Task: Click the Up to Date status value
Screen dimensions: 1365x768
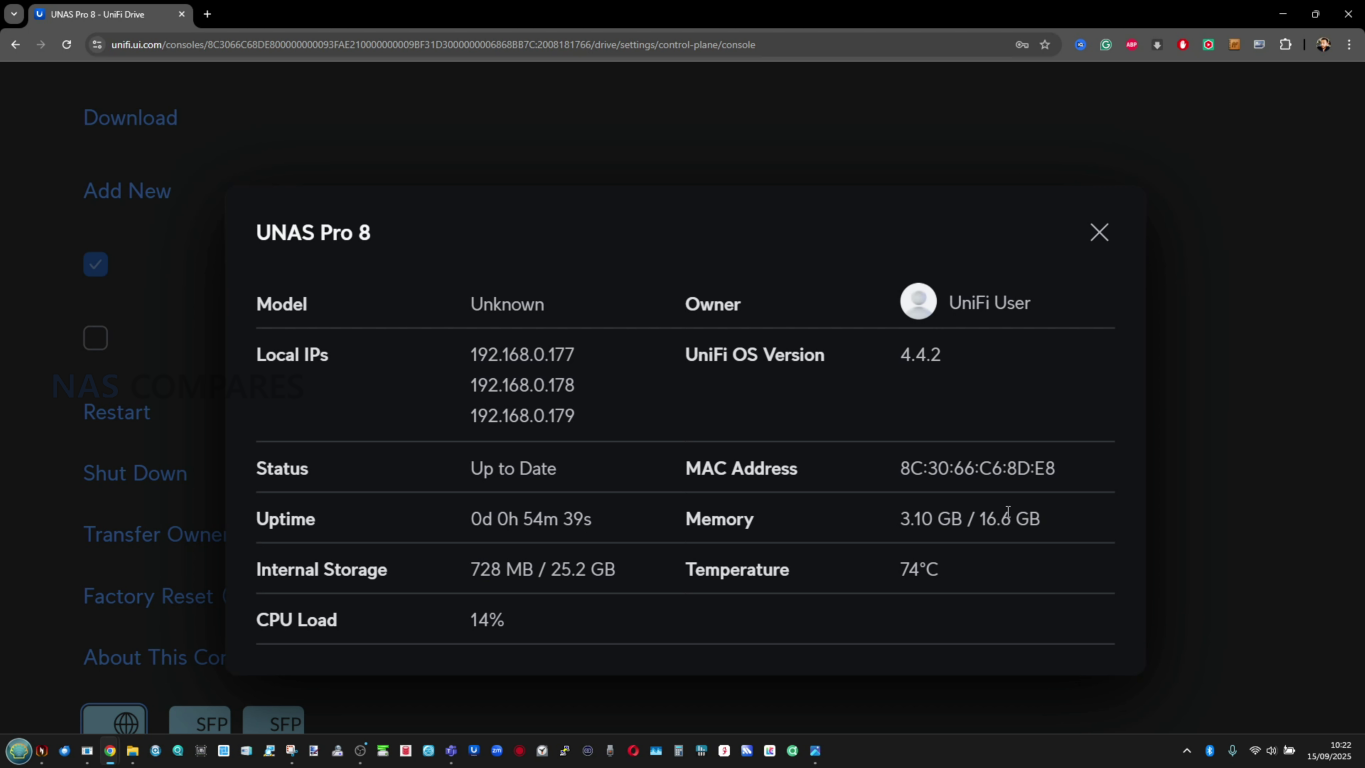Action: click(x=513, y=468)
